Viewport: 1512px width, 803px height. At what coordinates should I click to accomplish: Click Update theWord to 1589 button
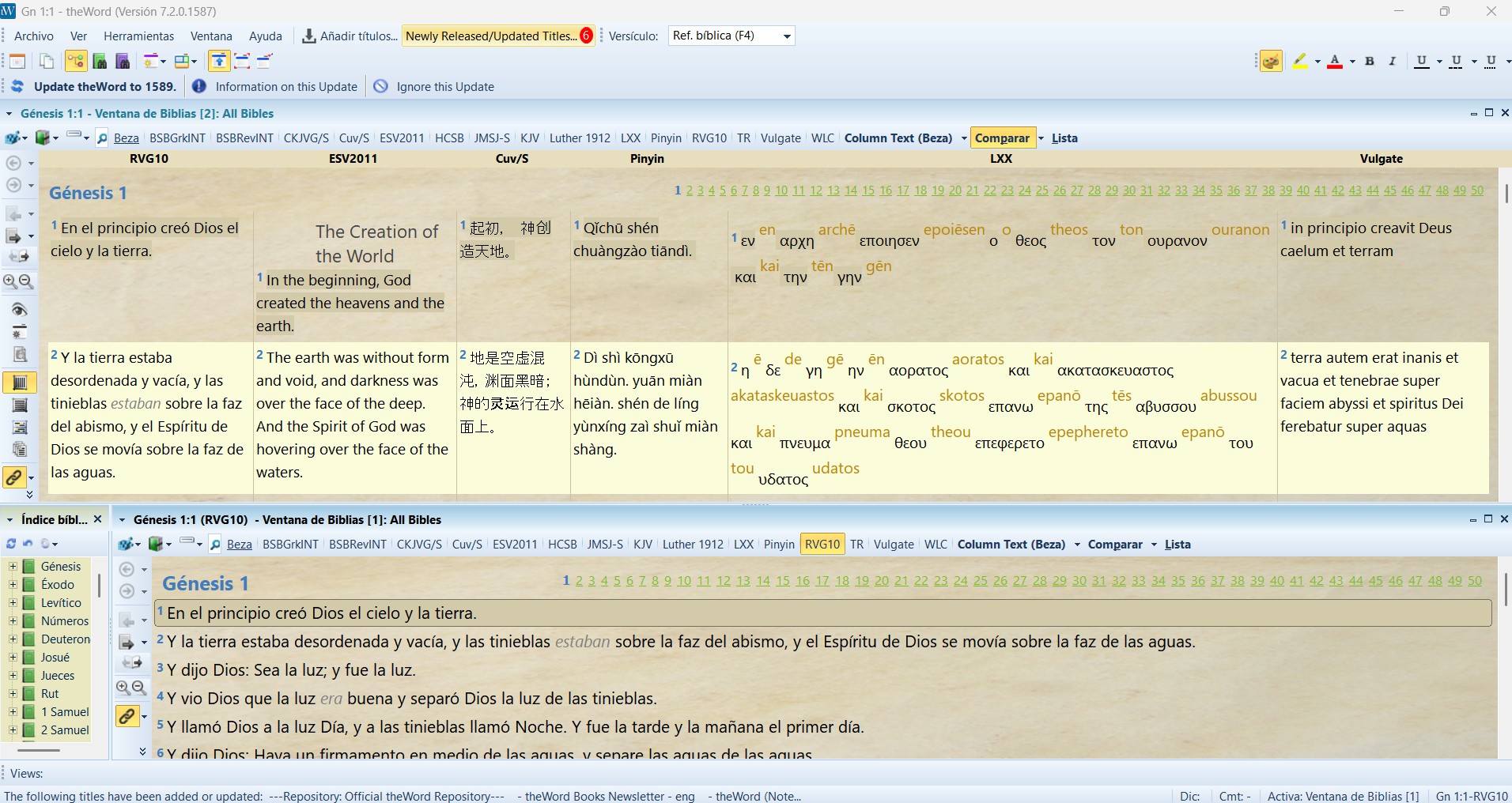click(x=104, y=86)
